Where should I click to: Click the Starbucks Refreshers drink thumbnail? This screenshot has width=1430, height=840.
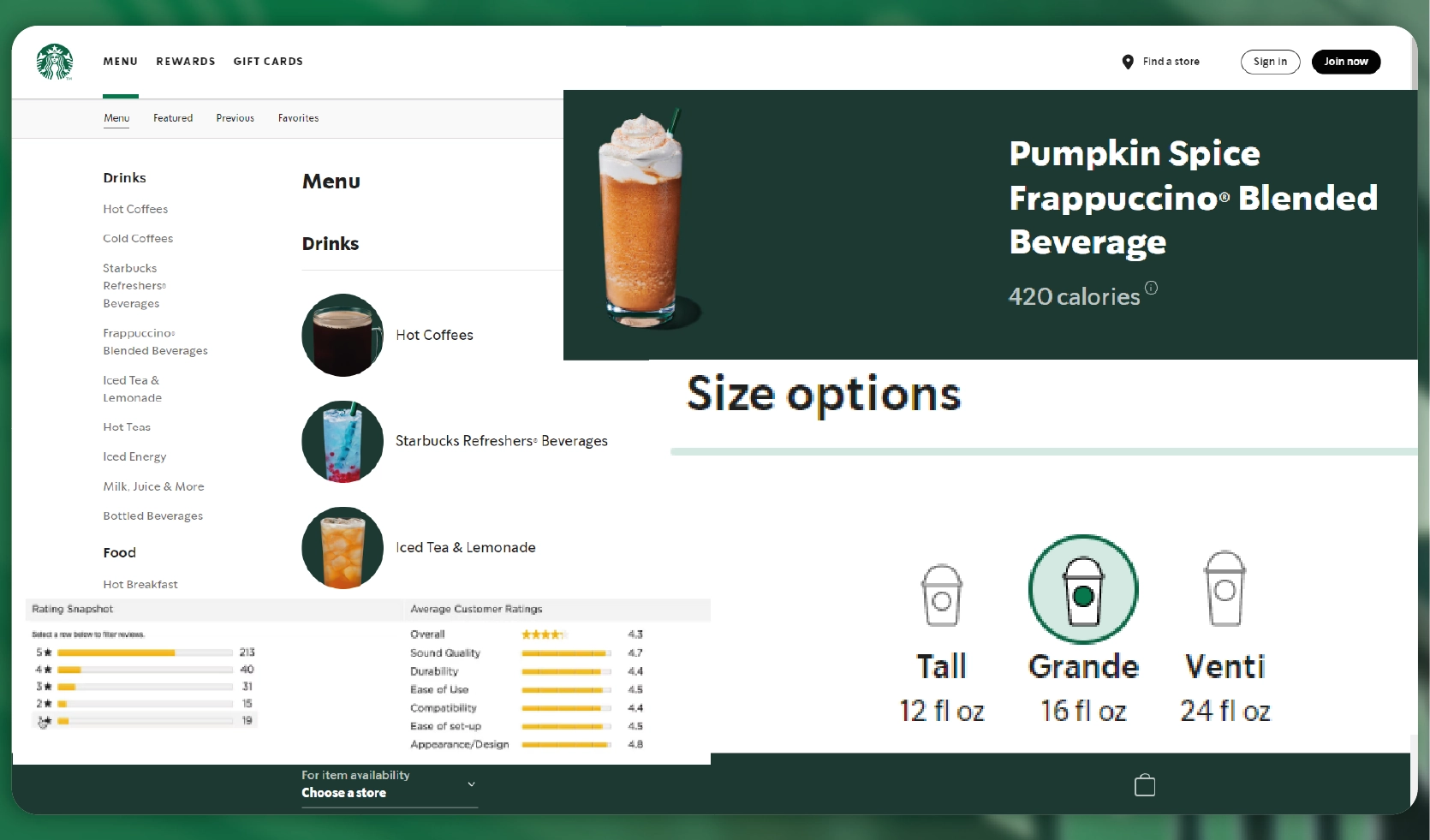point(343,441)
